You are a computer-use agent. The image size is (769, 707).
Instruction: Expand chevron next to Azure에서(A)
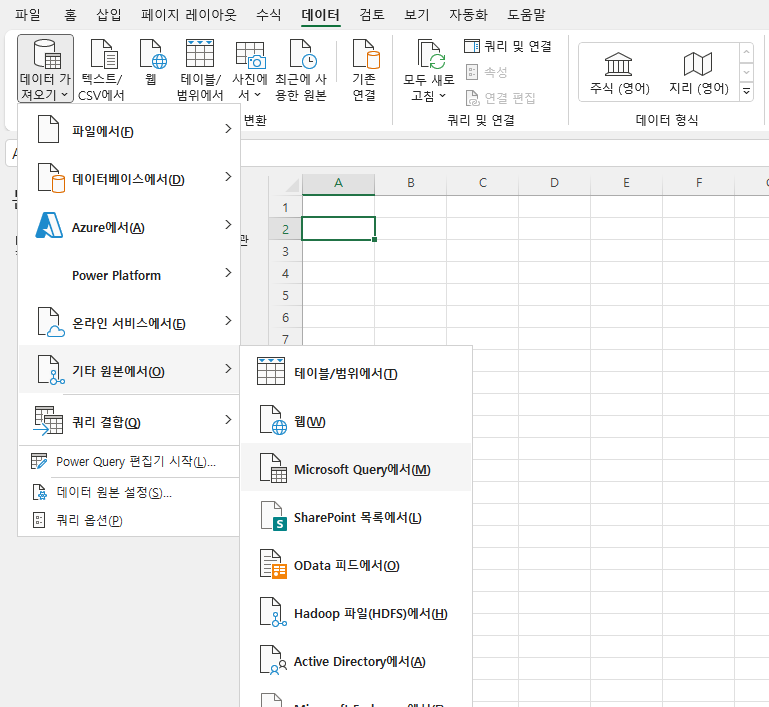pos(228,225)
